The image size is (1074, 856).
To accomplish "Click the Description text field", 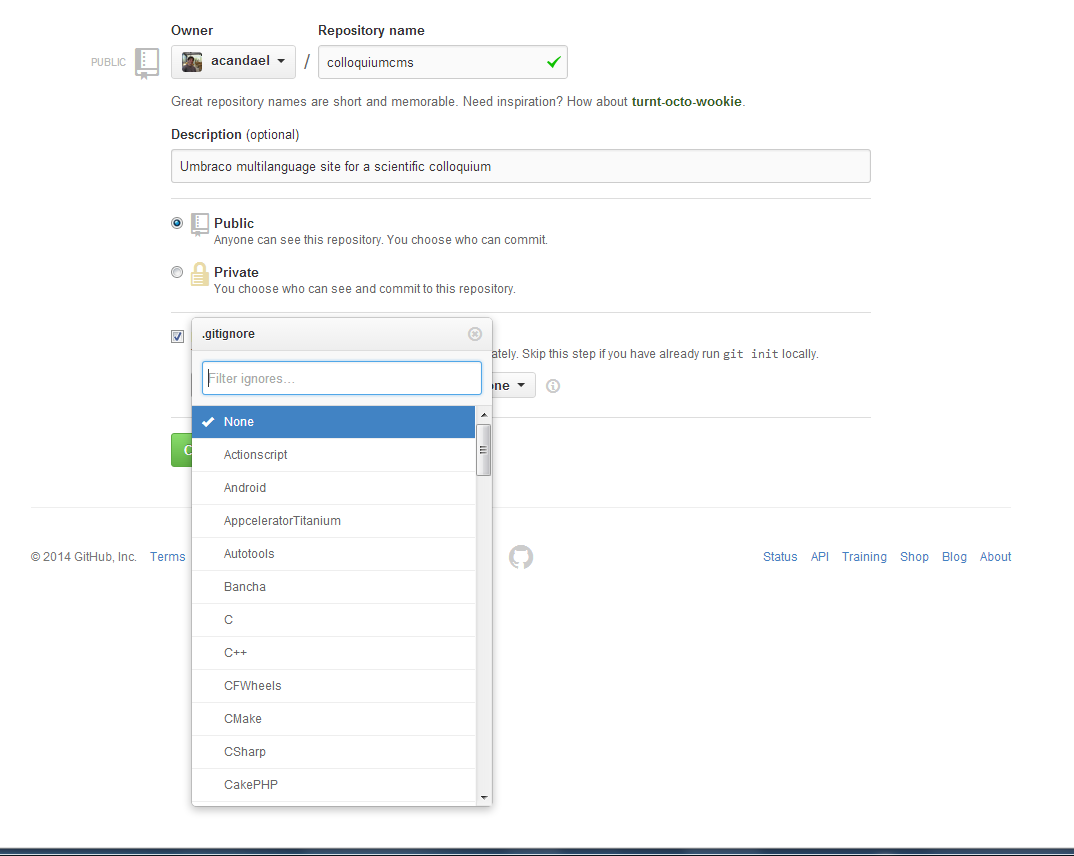I will pos(521,166).
